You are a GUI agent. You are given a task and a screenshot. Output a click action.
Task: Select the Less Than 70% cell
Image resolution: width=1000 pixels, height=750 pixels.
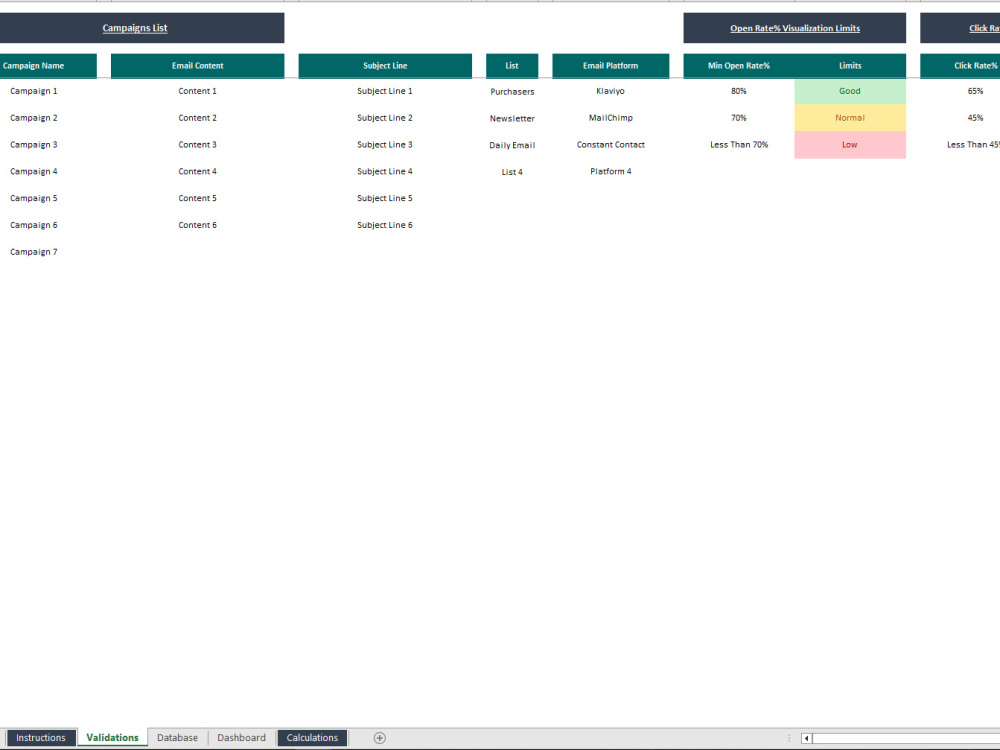(738, 144)
